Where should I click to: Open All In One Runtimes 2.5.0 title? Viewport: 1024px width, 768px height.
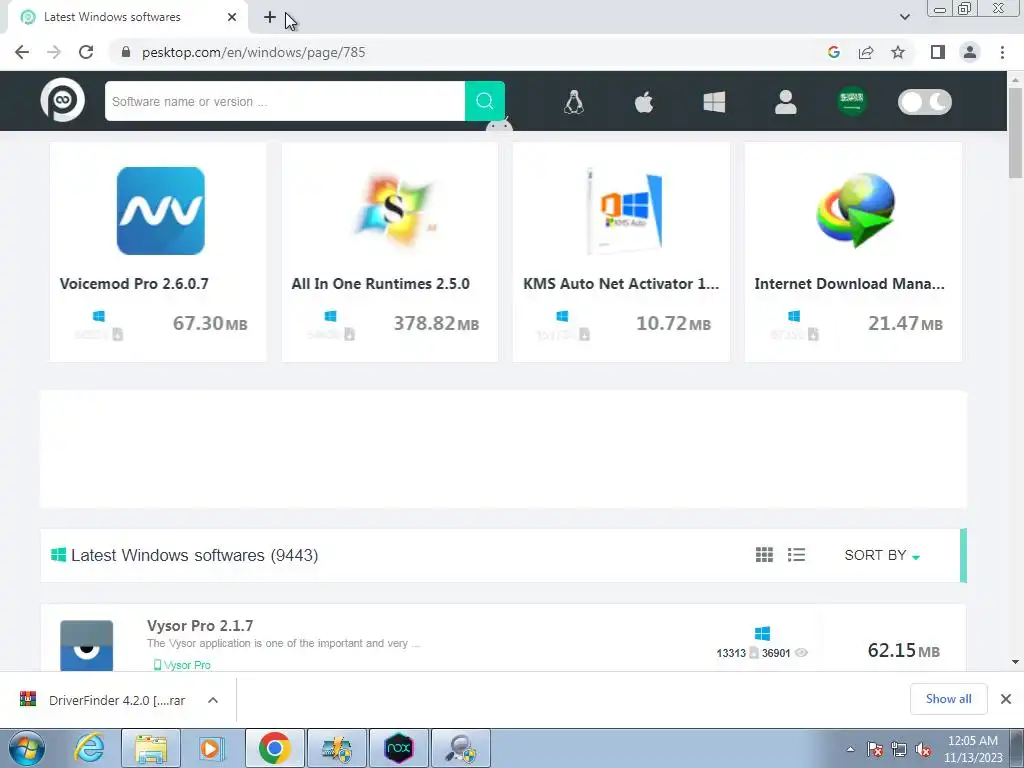coord(380,284)
